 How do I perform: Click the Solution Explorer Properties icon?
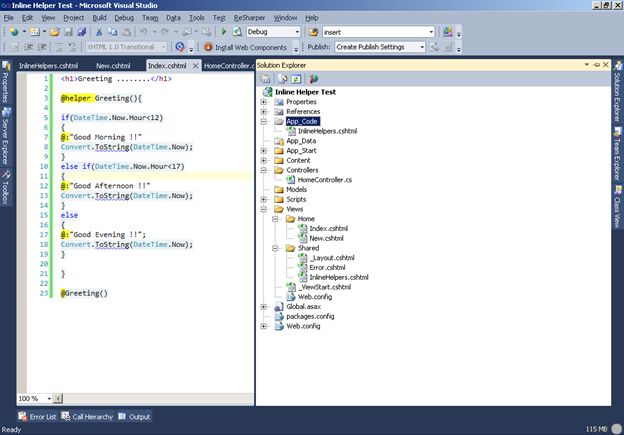tap(265, 79)
